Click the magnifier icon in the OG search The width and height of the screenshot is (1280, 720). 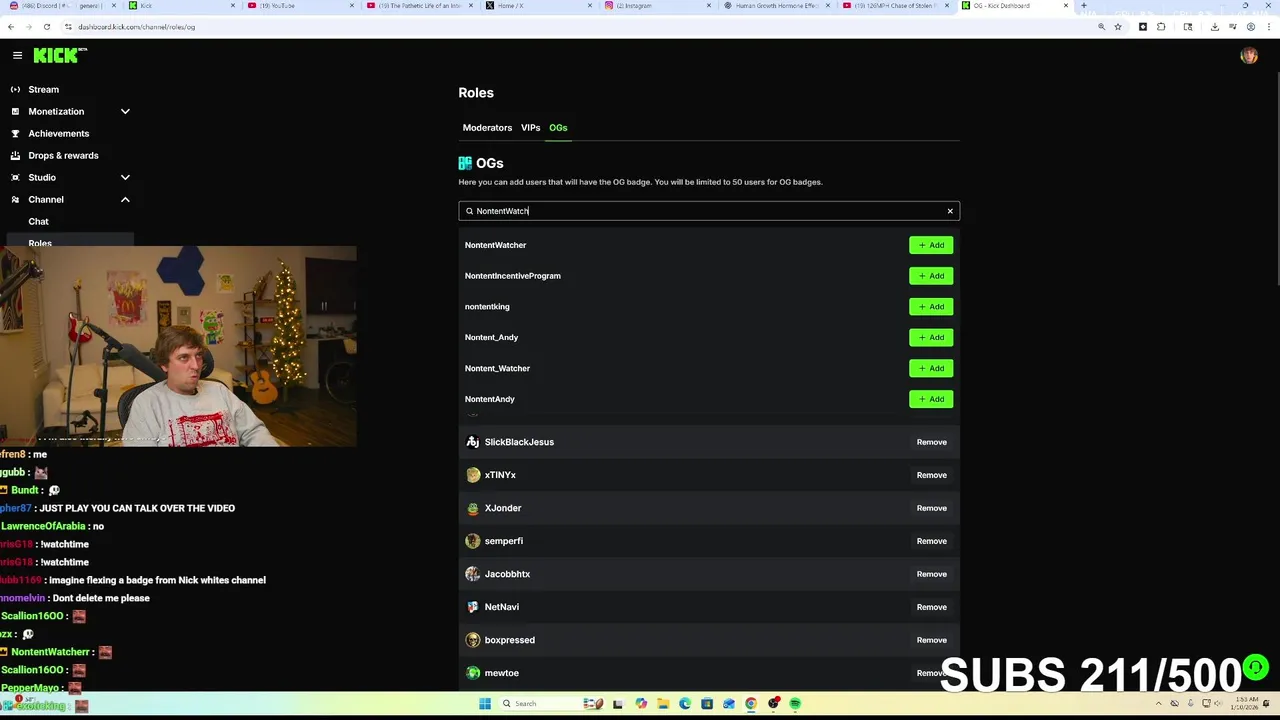[x=469, y=211]
